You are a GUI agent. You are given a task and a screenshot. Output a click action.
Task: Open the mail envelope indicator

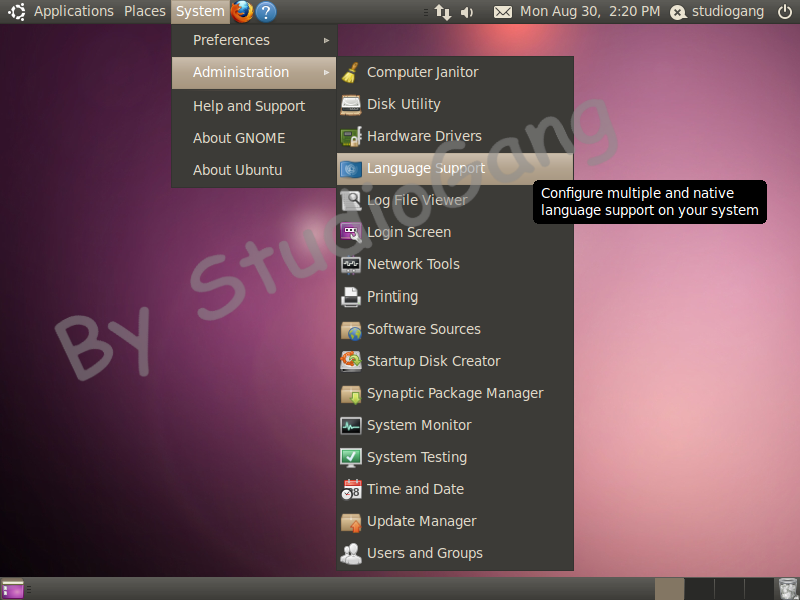pos(503,12)
